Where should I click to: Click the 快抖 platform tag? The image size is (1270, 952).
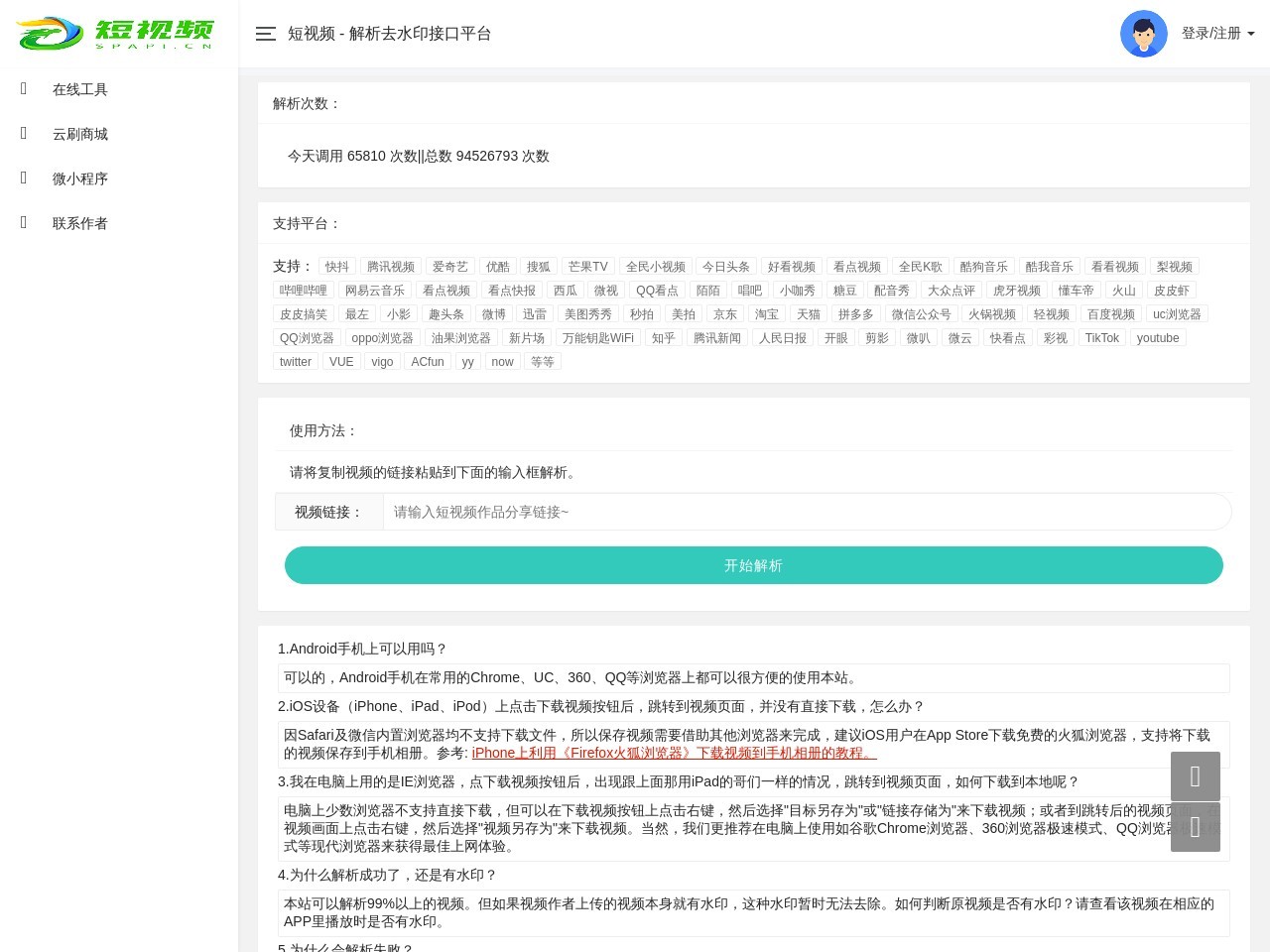[x=337, y=267]
